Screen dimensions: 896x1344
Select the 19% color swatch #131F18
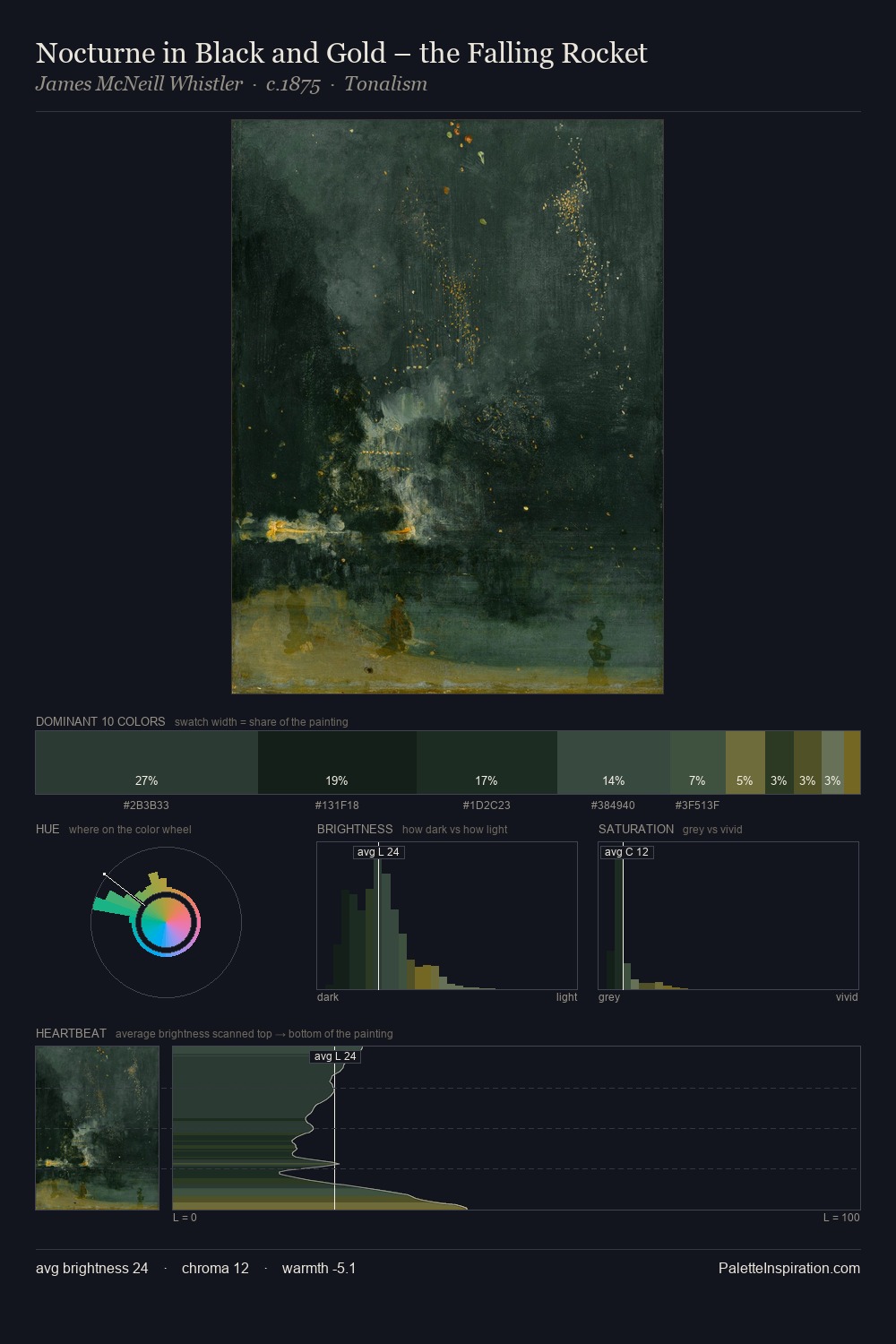click(x=337, y=762)
